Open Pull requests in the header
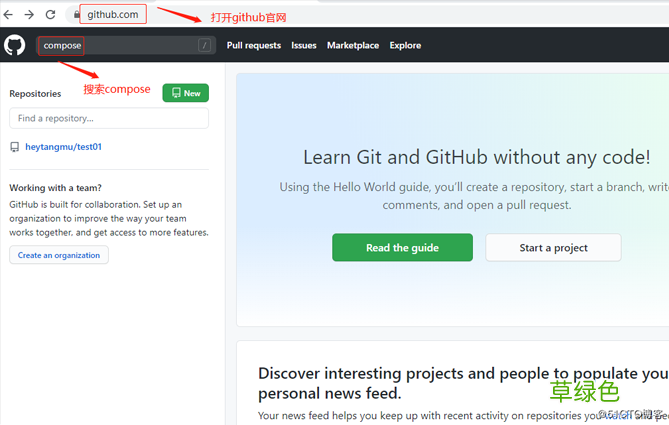Screen dimensions: 669x425 (254, 45)
